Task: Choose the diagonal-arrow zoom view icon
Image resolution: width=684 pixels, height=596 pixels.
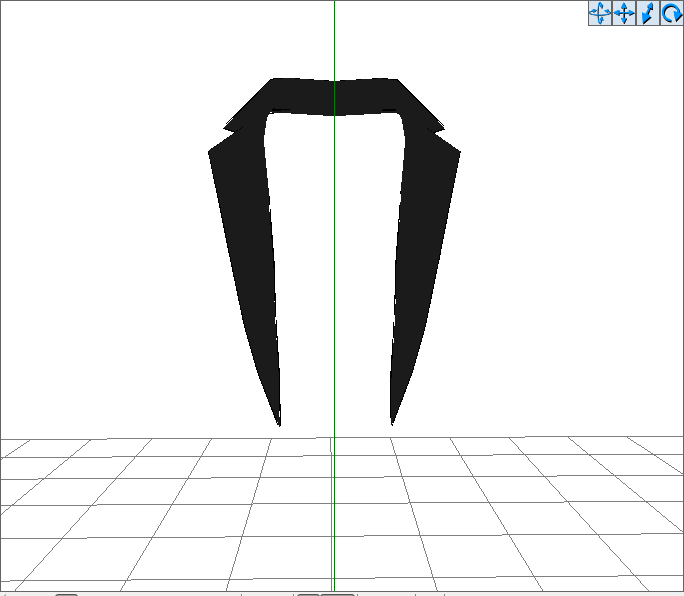Action: (648, 13)
